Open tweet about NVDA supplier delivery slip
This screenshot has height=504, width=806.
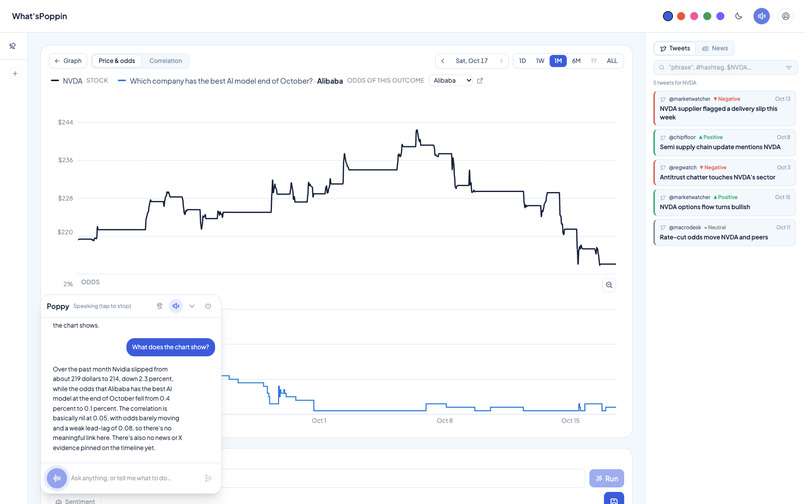coord(725,108)
